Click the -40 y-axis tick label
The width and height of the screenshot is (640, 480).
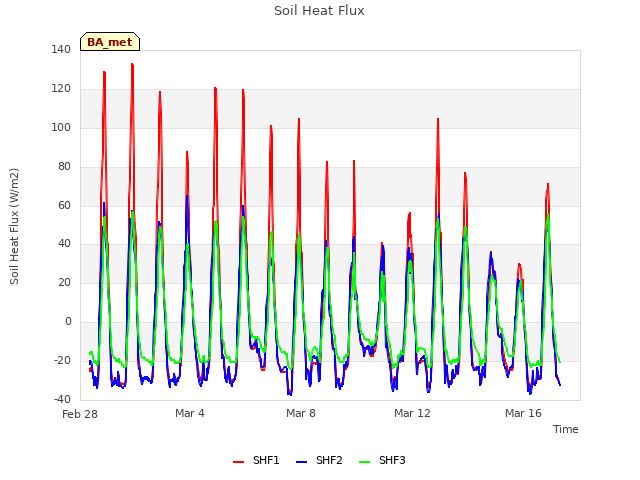pos(62,399)
